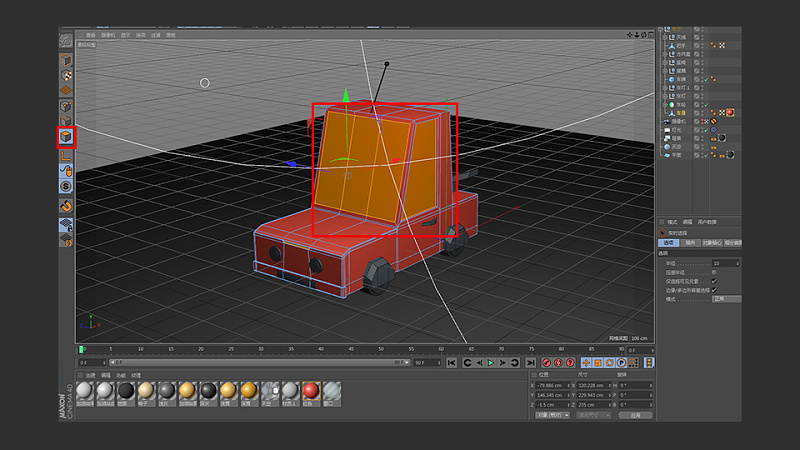Open the viewport 摄像机 (Cameras) menu

(108, 35)
